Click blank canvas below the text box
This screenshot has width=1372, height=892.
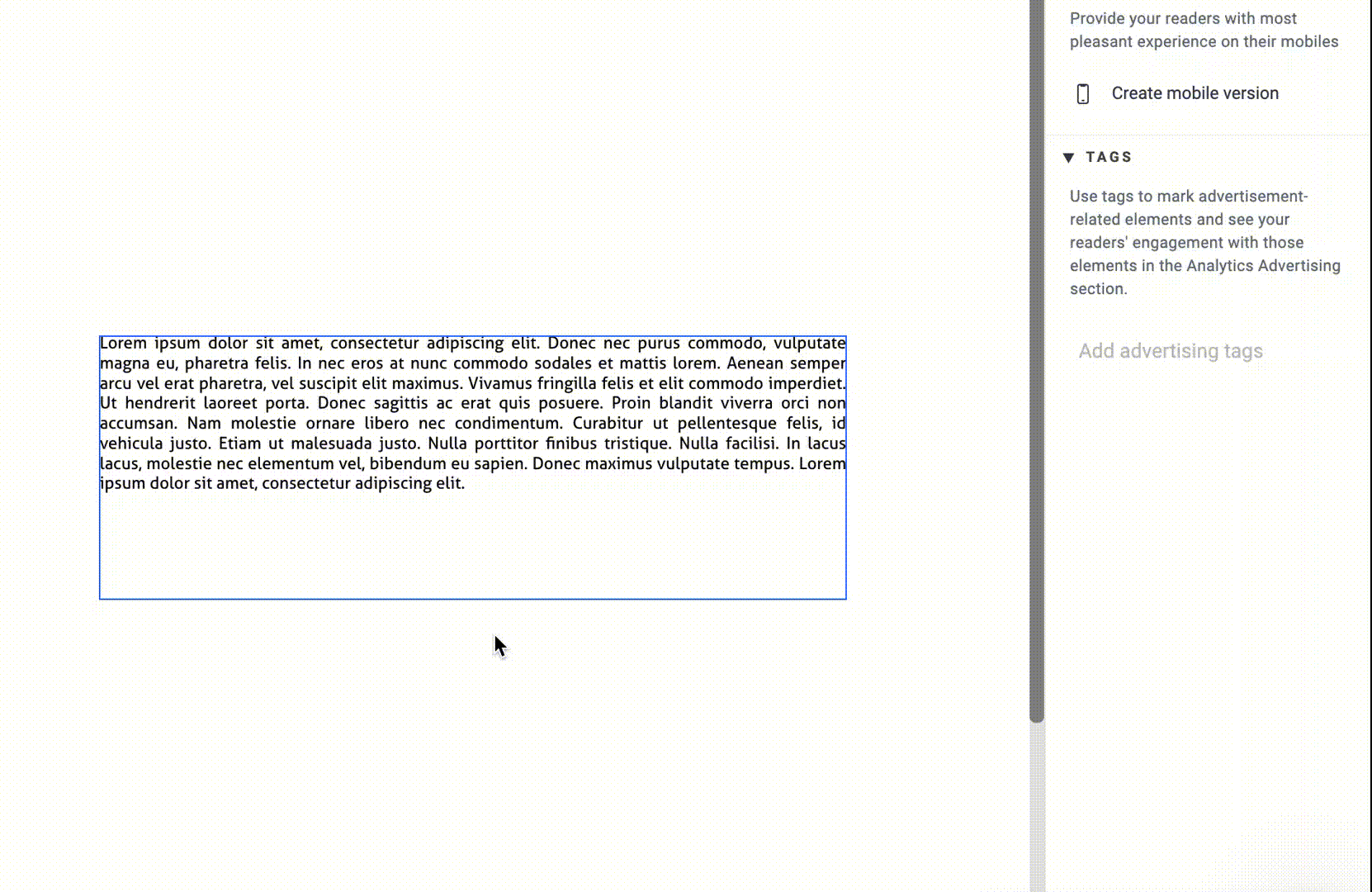pyautogui.click(x=472, y=743)
